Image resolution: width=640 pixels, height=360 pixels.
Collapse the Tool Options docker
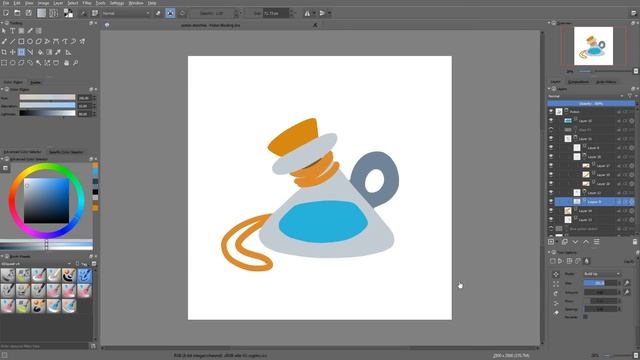coord(549,252)
